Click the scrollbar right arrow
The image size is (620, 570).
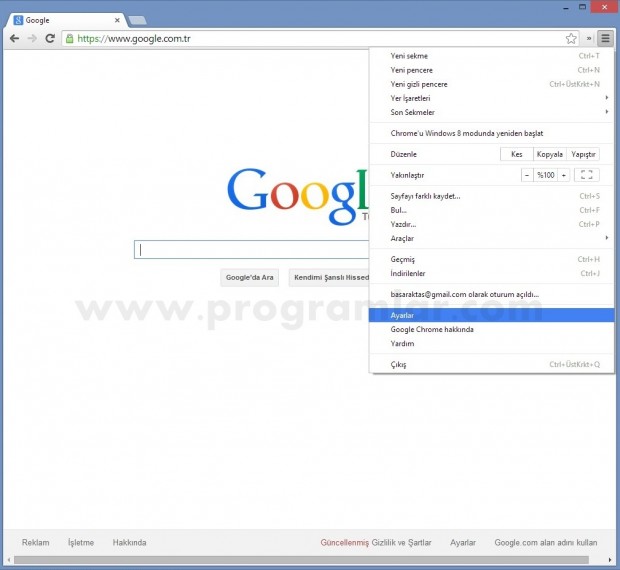tap(610, 560)
